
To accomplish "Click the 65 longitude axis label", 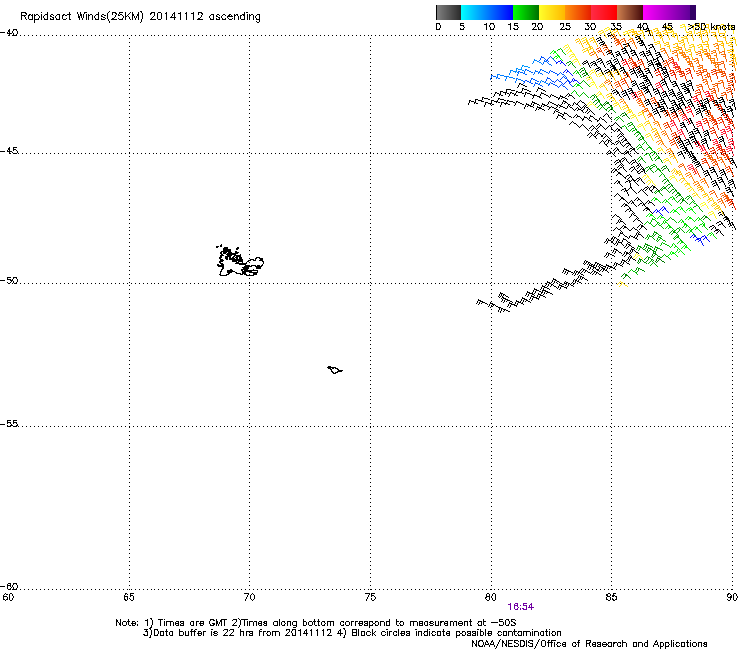I will coord(129,597).
